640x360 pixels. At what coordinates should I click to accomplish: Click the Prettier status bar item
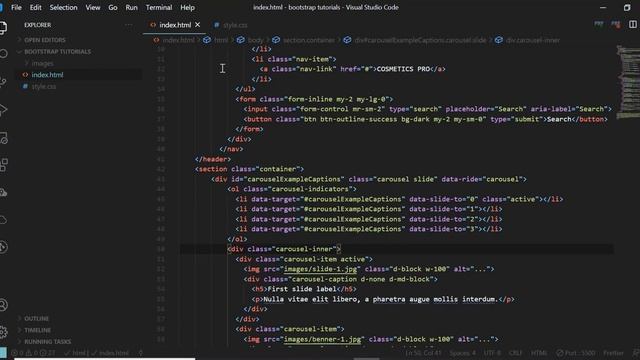(x=613, y=353)
